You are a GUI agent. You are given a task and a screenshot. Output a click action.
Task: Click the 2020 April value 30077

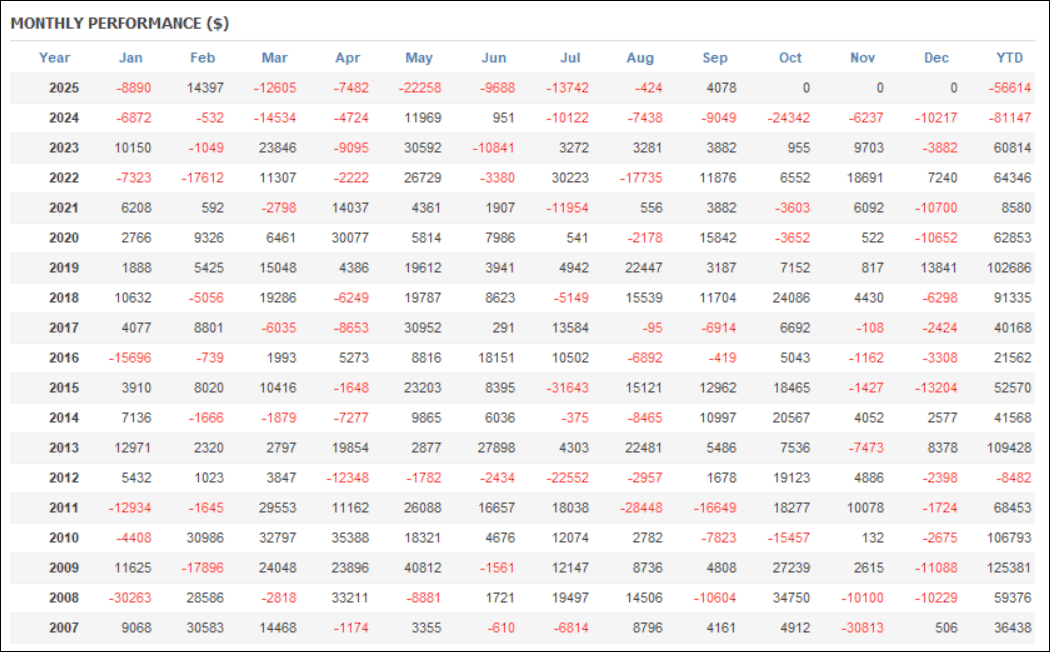click(349, 238)
